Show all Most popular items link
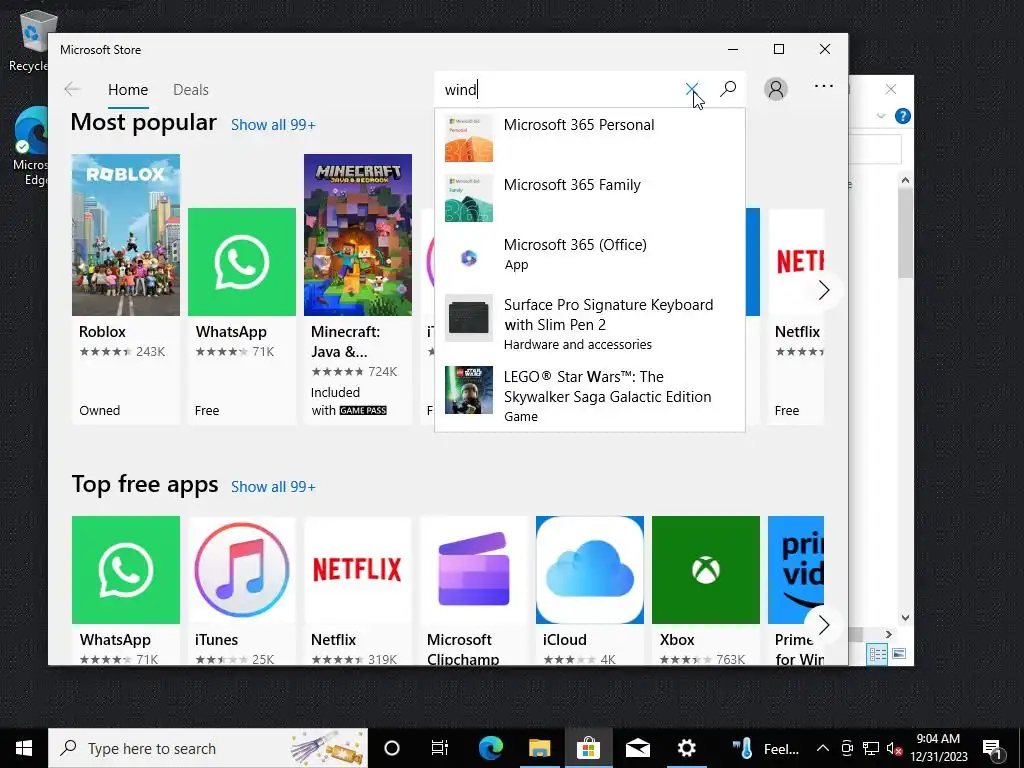Screen dimensions: 1024x768 click(x=273, y=125)
